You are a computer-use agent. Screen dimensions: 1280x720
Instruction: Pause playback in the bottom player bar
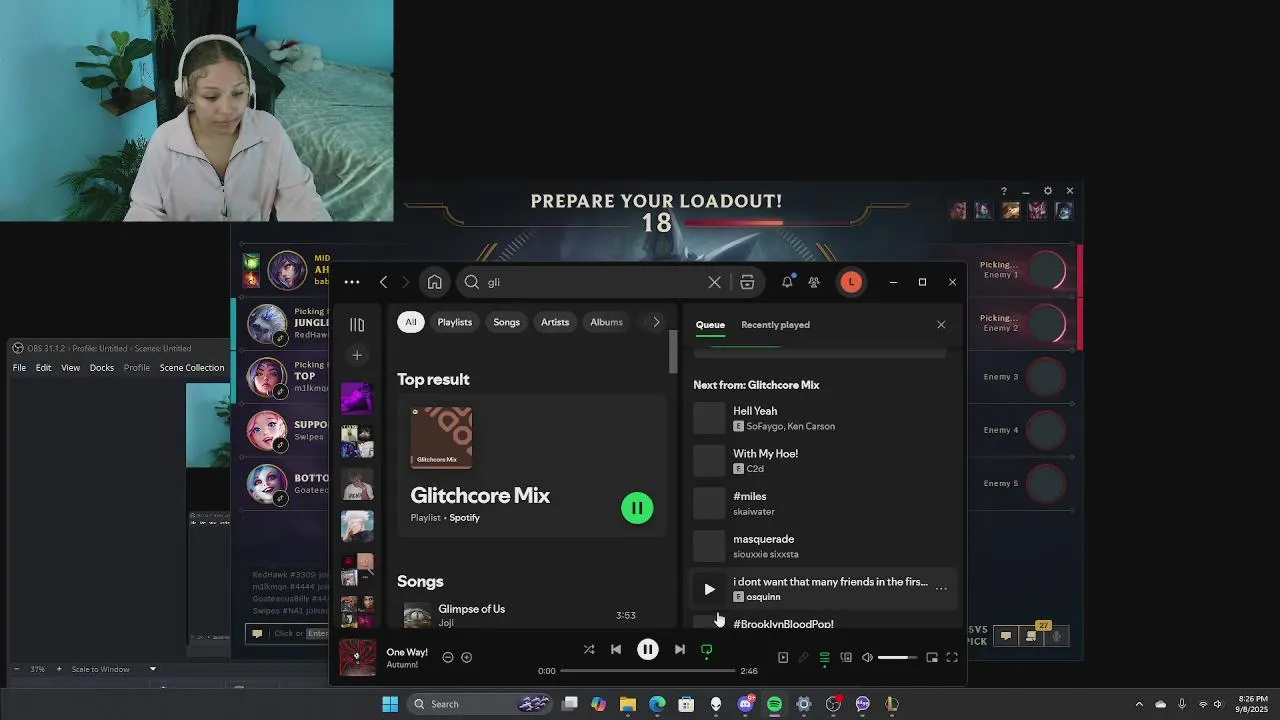pyautogui.click(x=648, y=650)
